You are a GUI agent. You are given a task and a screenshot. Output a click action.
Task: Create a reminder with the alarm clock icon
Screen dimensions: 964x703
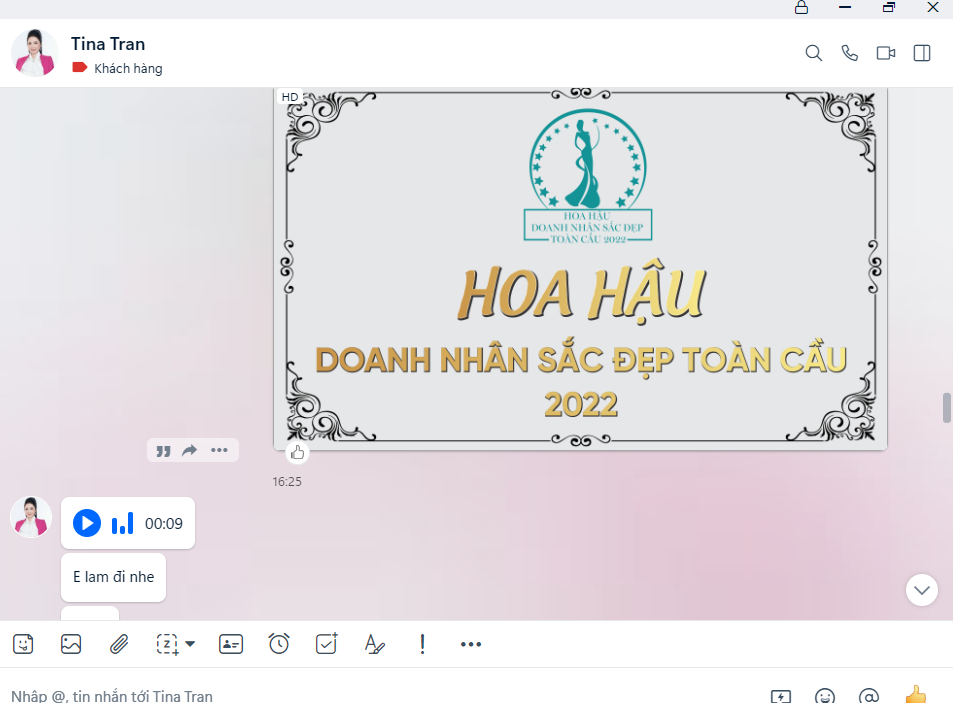pyautogui.click(x=279, y=645)
